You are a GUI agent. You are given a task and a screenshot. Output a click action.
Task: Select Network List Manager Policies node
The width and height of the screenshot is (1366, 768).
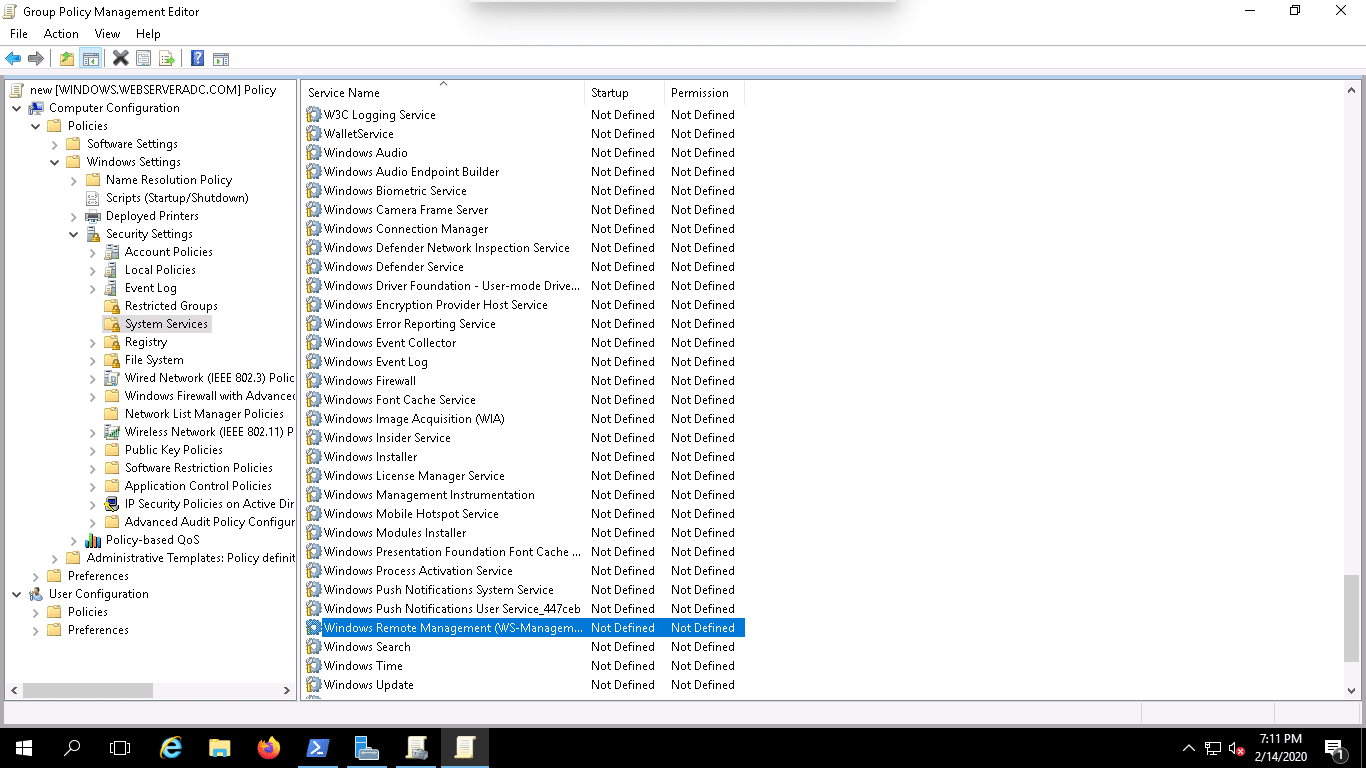click(x=204, y=414)
